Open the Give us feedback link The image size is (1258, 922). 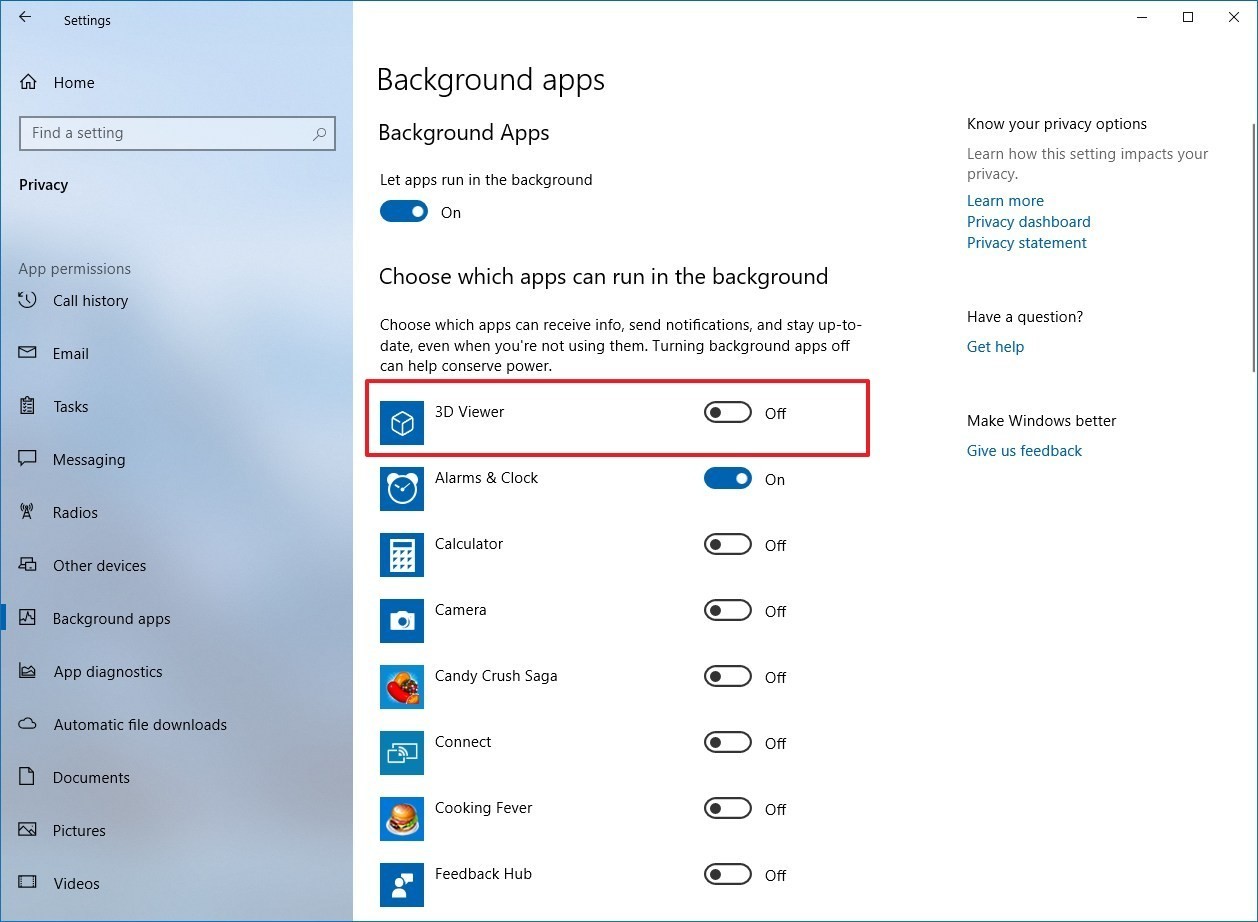pyautogui.click(x=1024, y=450)
